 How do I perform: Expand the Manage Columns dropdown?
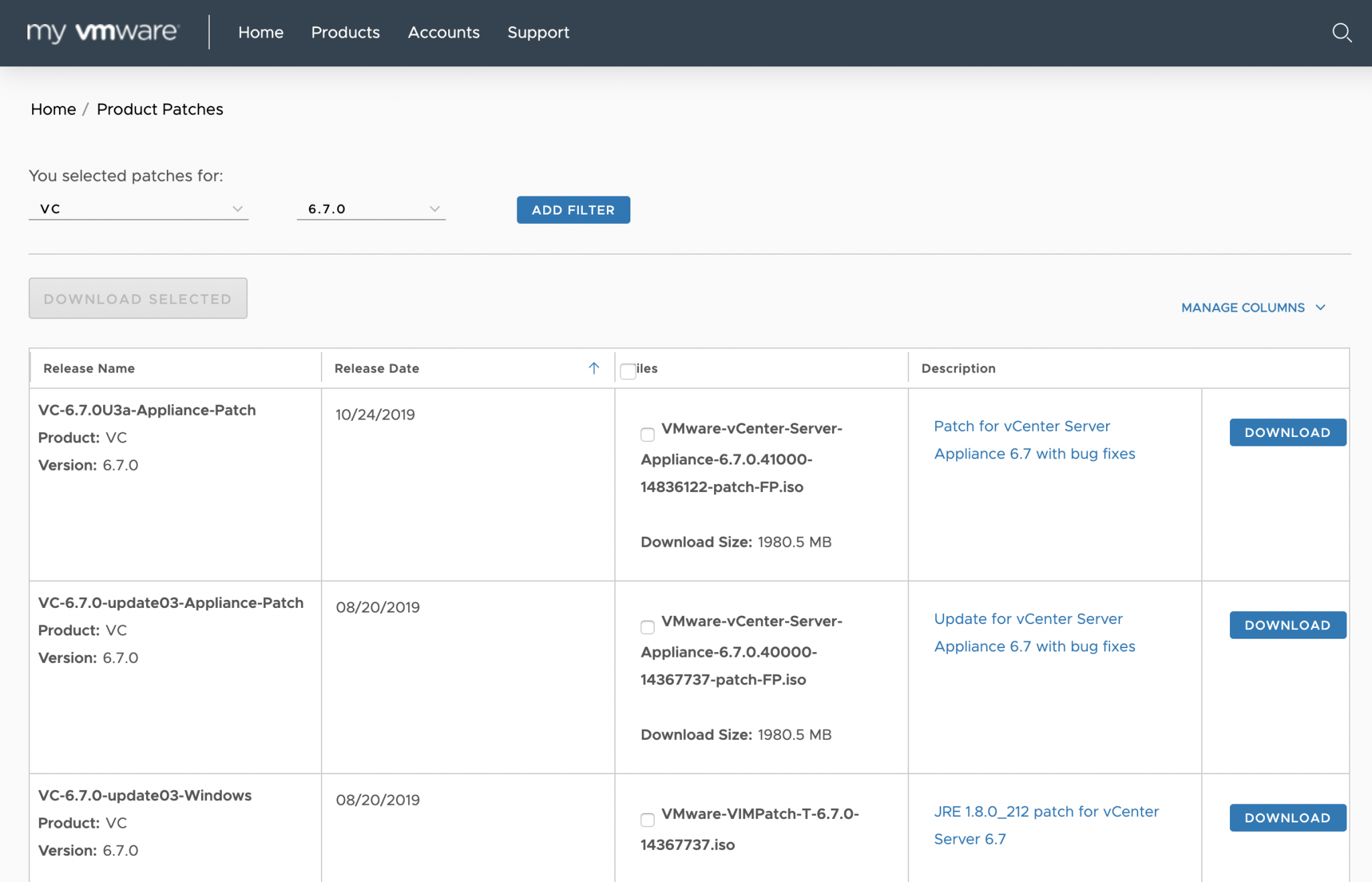pos(1252,308)
